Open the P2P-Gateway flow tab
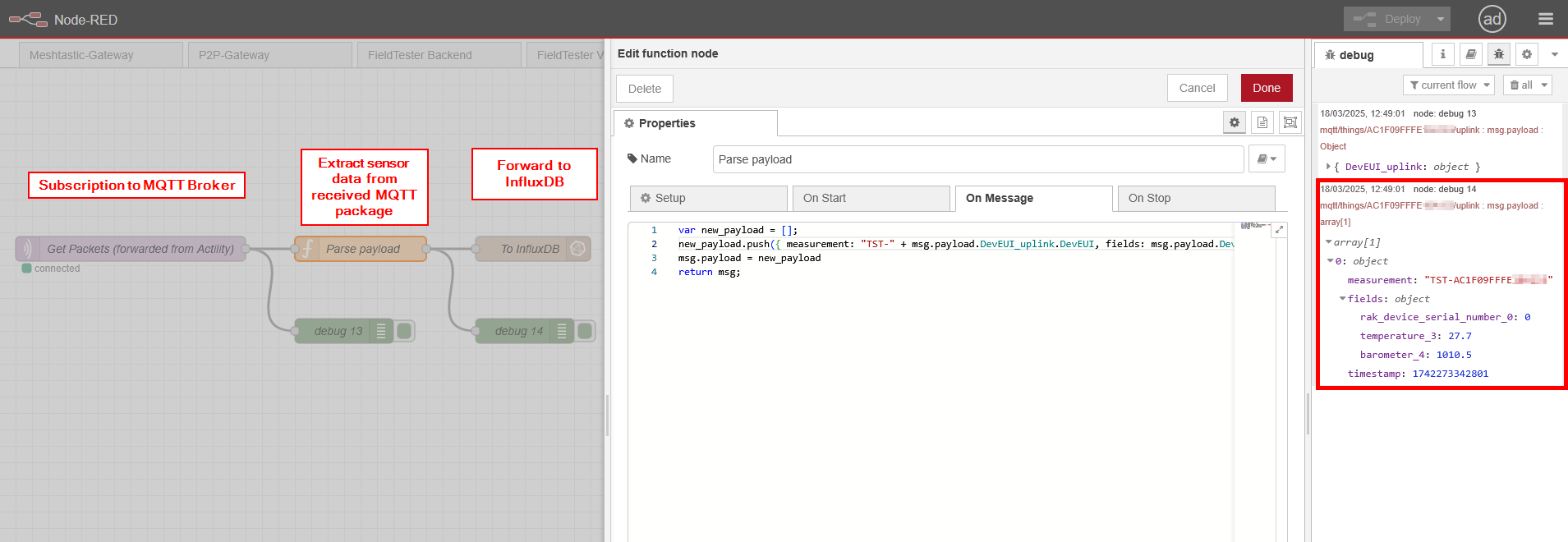 click(270, 55)
